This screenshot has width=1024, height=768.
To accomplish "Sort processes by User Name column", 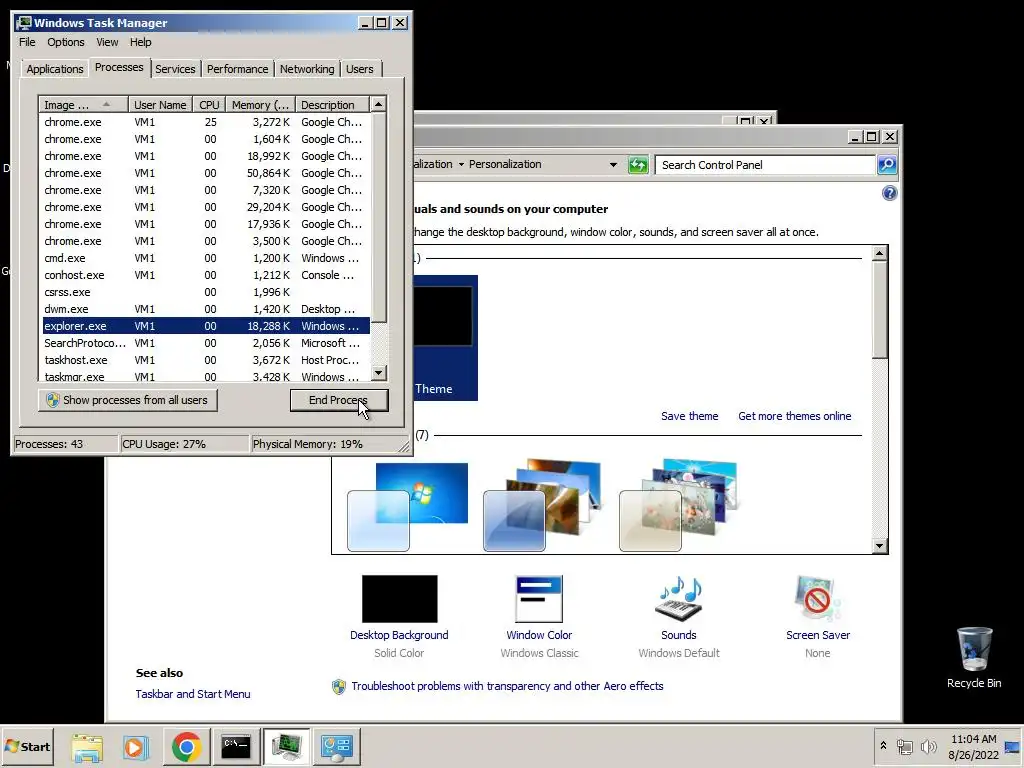I will point(160,104).
